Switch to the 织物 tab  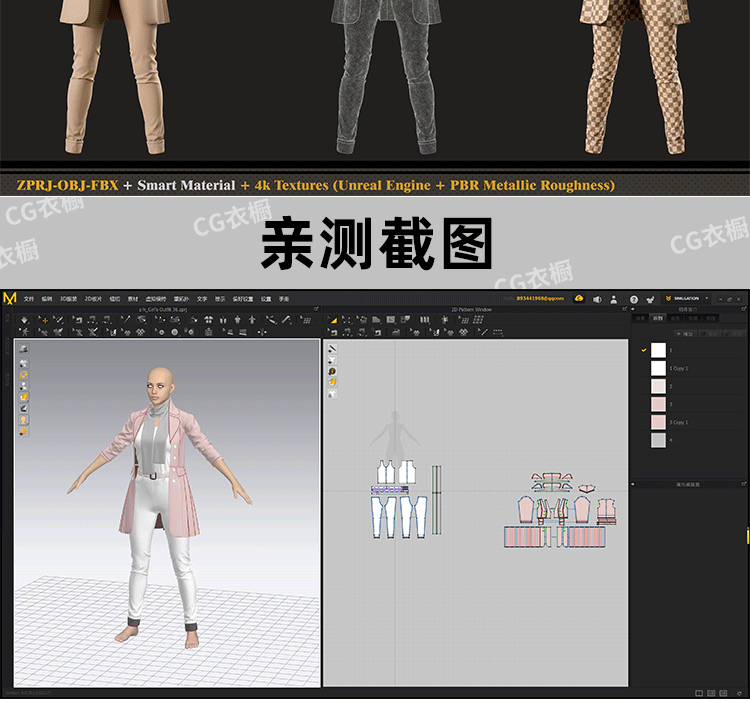(x=657, y=318)
